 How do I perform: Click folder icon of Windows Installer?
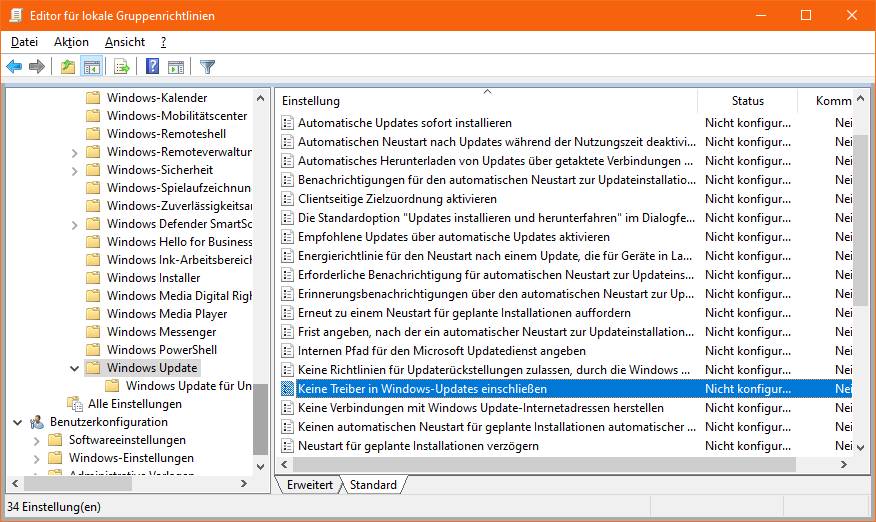pyautogui.click(x=93, y=278)
